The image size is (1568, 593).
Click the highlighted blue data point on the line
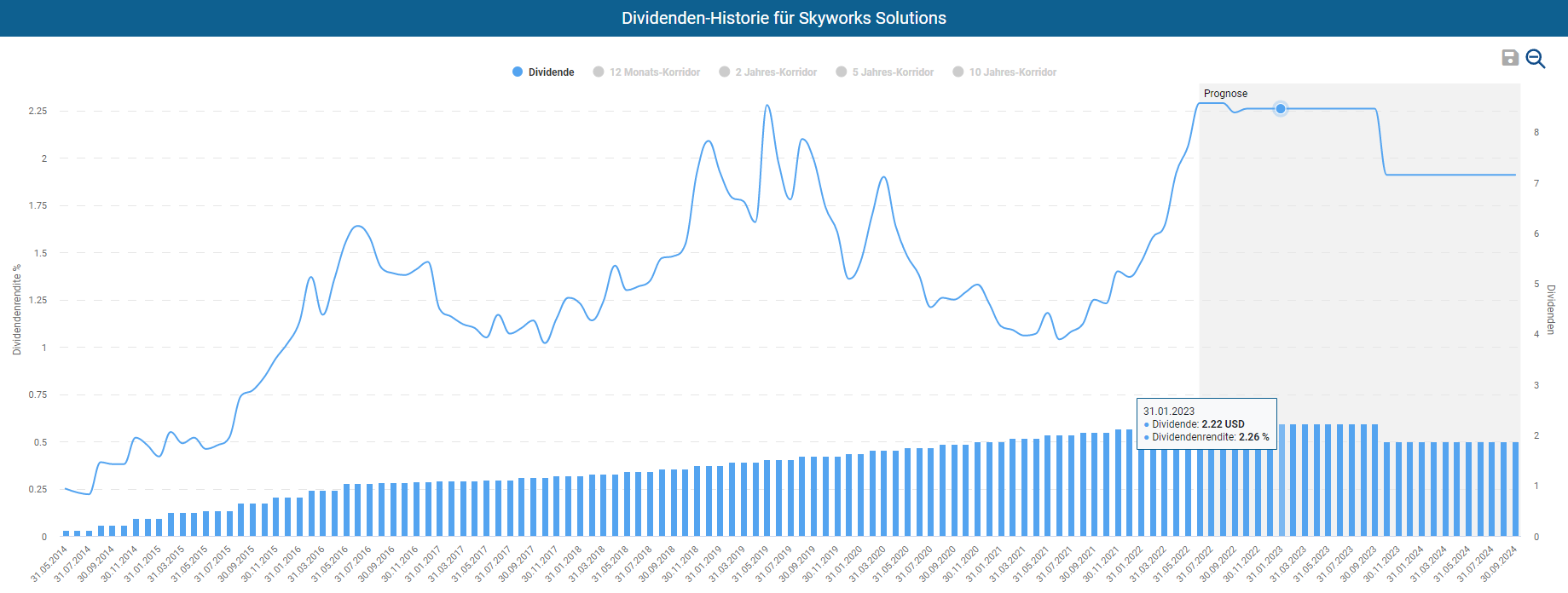tap(1281, 109)
